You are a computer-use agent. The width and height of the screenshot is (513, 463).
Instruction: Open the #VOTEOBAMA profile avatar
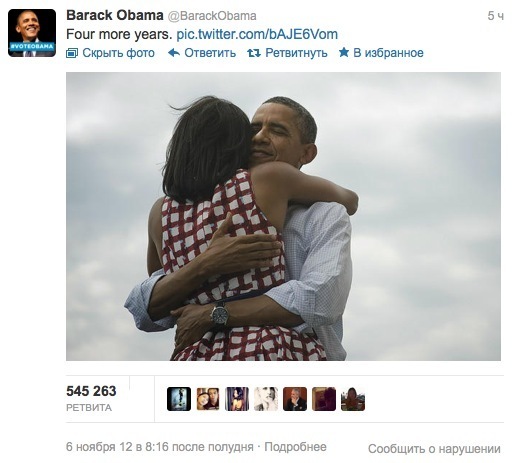point(32,33)
